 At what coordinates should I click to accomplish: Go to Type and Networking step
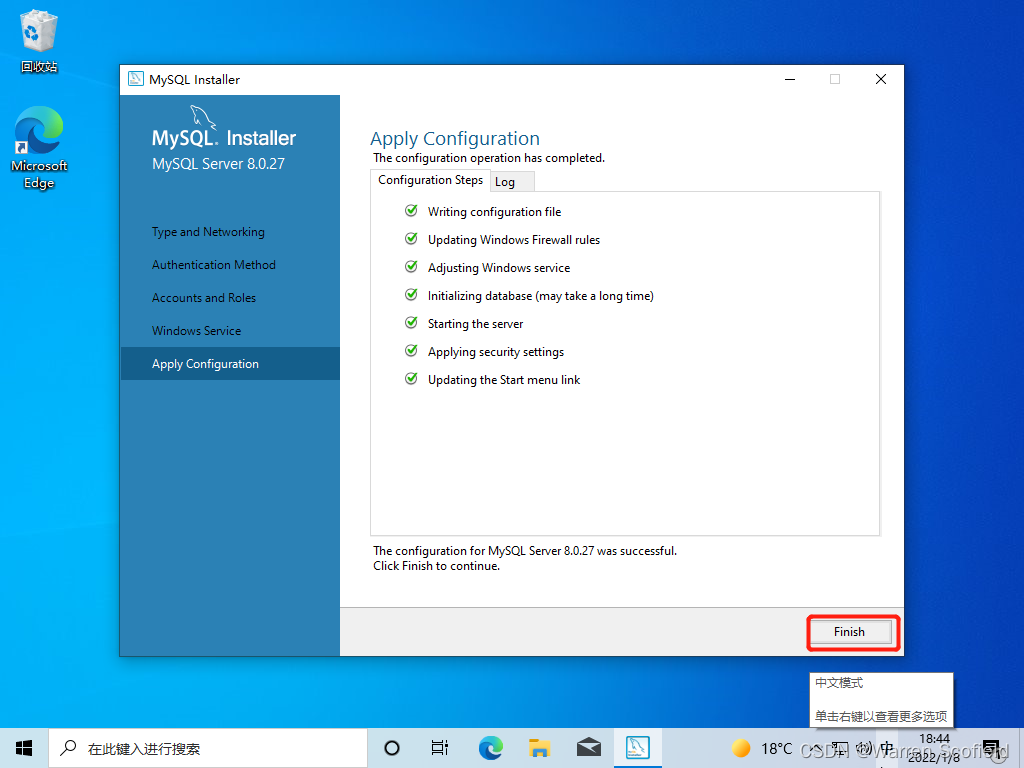(x=208, y=232)
